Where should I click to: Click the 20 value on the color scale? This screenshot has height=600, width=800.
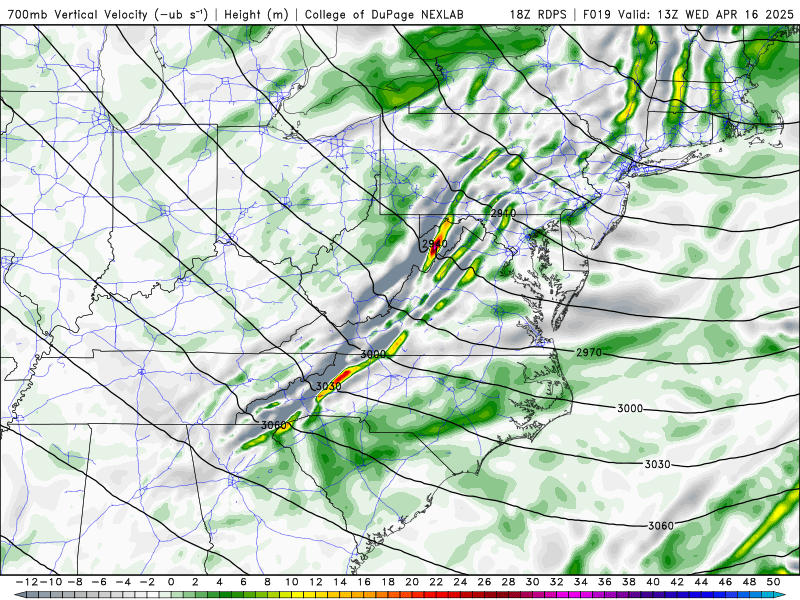[412, 582]
